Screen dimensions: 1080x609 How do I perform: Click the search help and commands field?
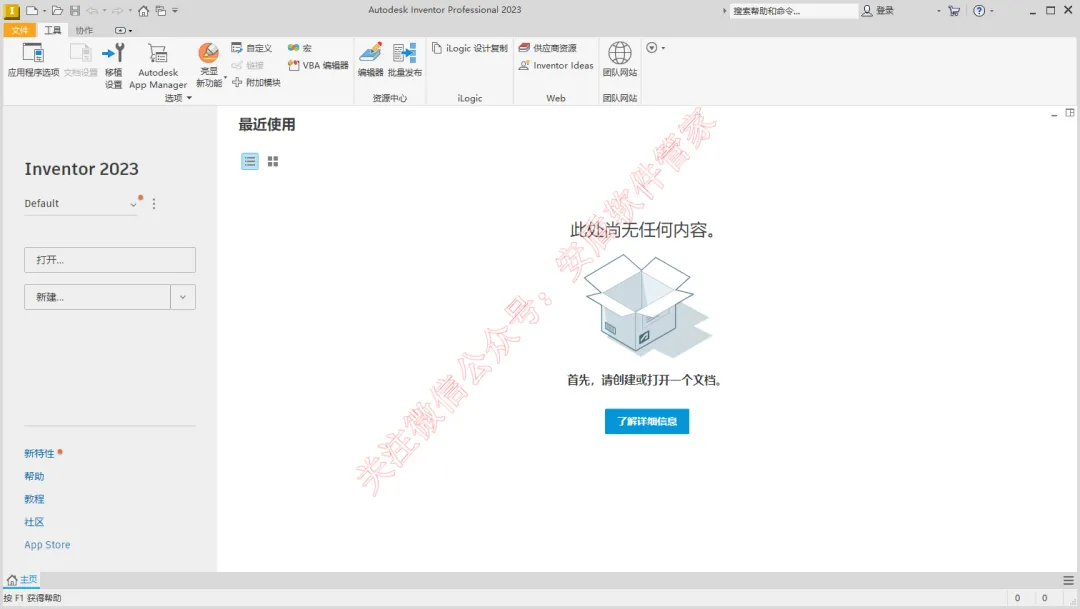[x=793, y=11]
